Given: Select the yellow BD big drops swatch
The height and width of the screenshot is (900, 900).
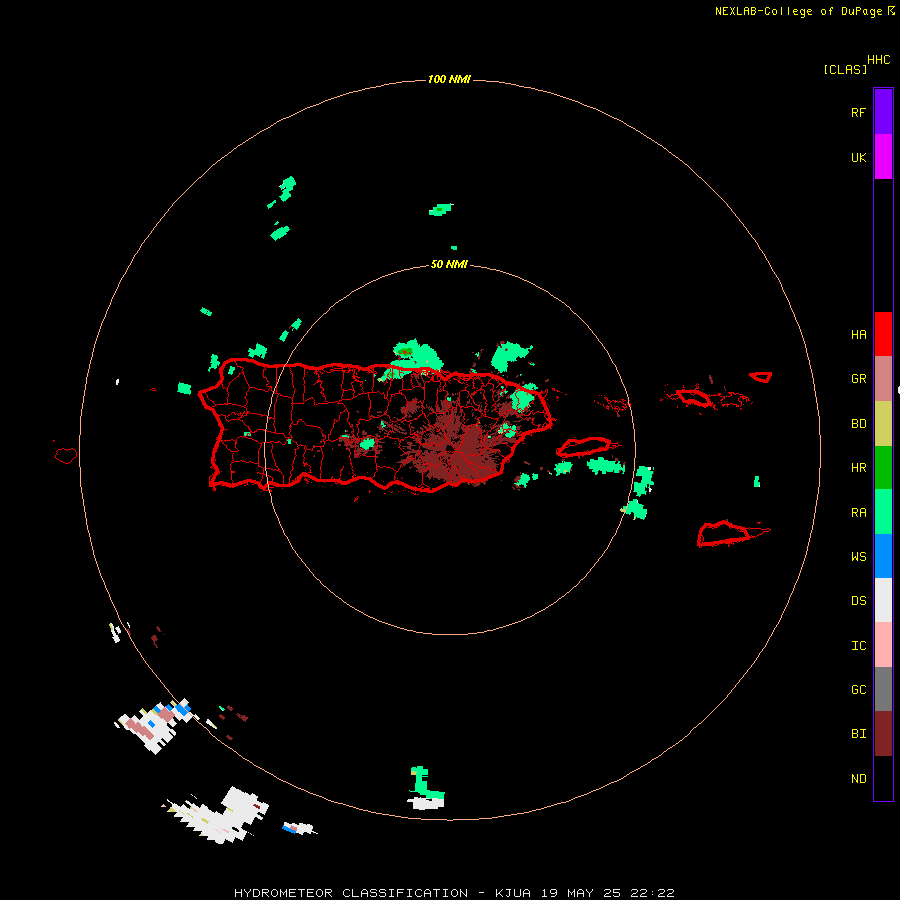Looking at the screenshot, I should pyautogui.click(x=883, y=423).
